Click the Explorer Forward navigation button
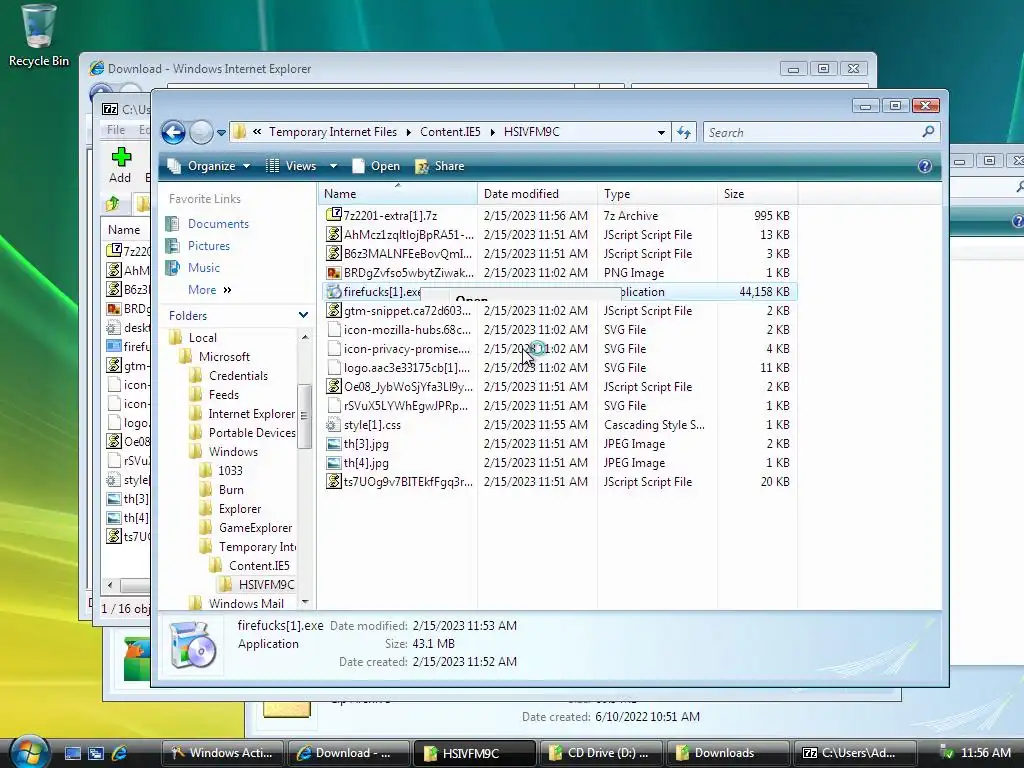 (x=201, y=133)
